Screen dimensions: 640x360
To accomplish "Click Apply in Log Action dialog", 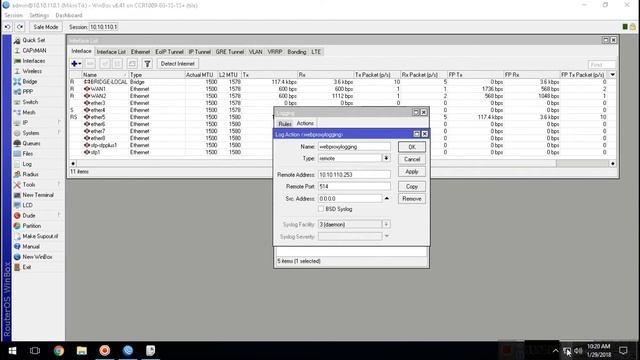I will pos(412,172).
